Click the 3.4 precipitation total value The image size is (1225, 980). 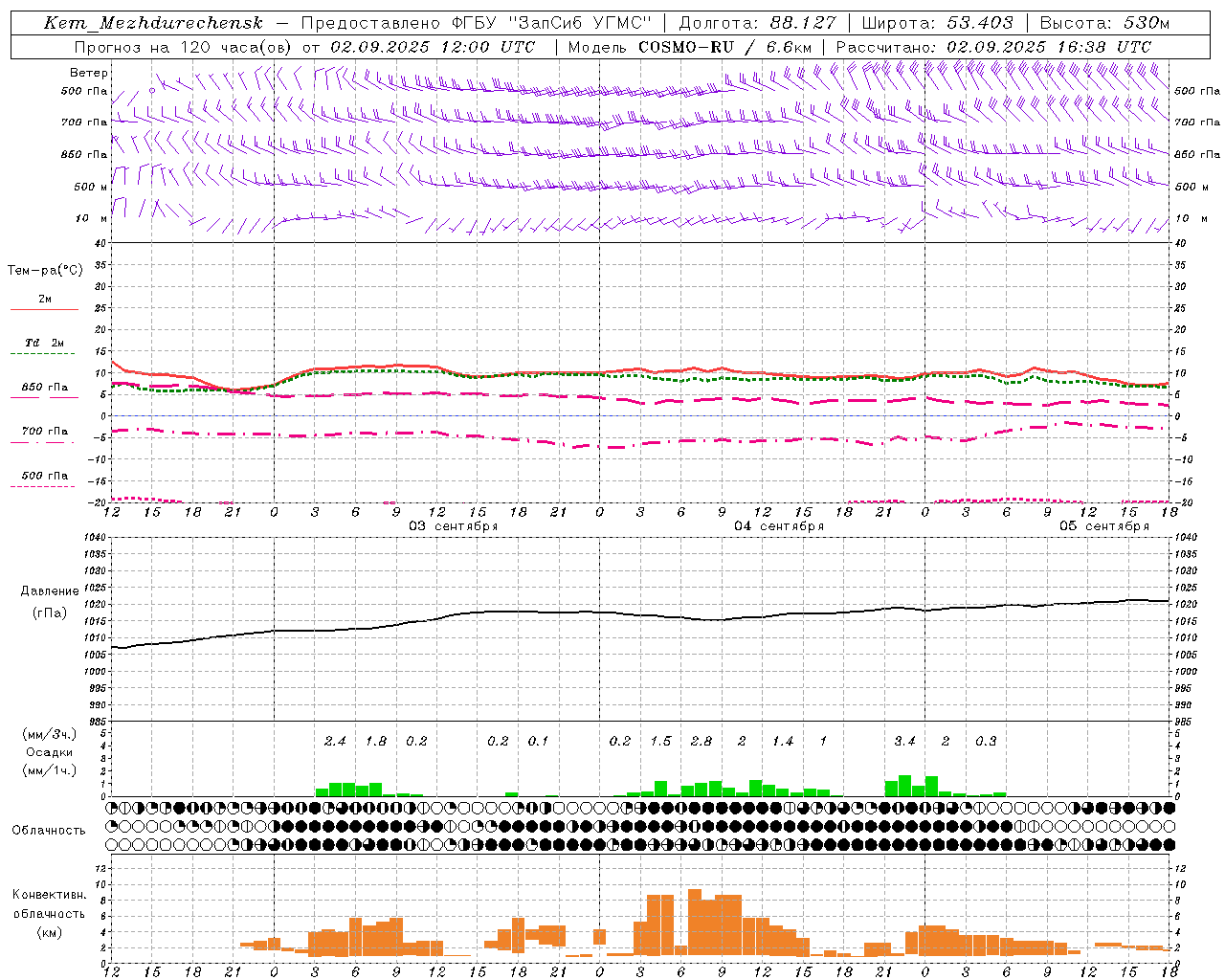[904, 741]
